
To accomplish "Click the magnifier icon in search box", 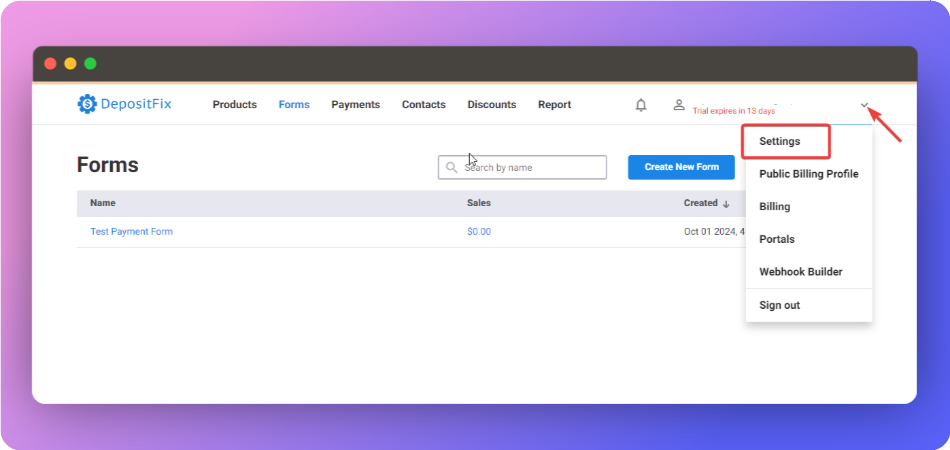I will coord(451,167).
